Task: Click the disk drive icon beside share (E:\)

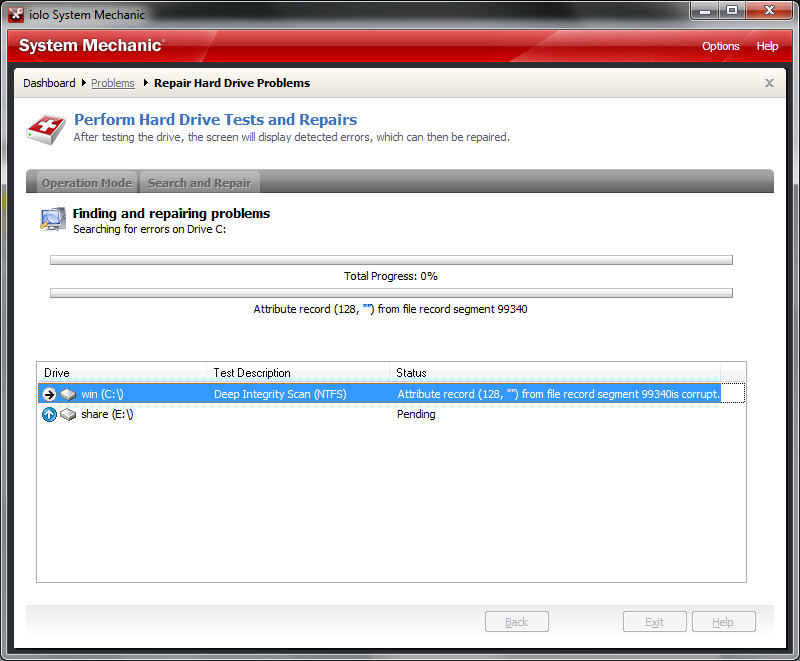Action: pos(68,414)
